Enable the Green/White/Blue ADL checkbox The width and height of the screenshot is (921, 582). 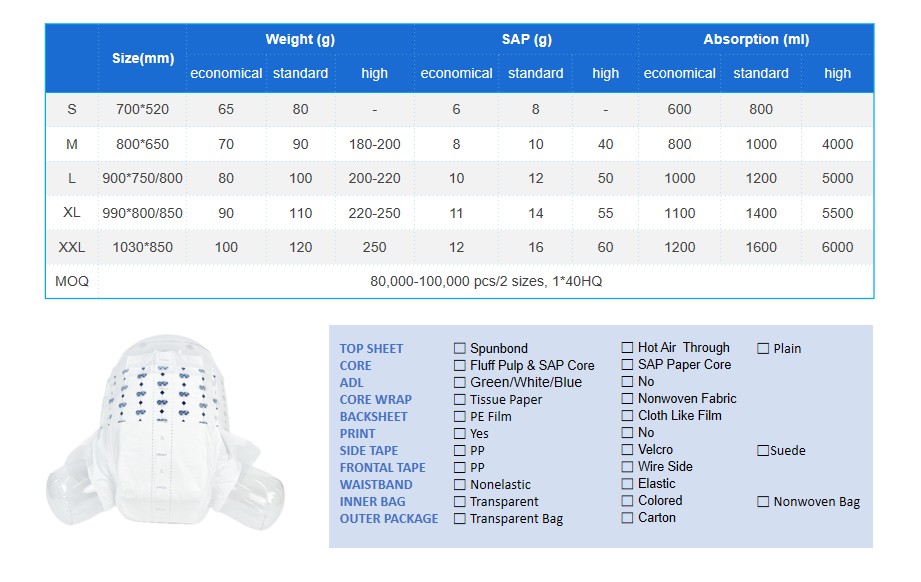(x=459, y=382)
